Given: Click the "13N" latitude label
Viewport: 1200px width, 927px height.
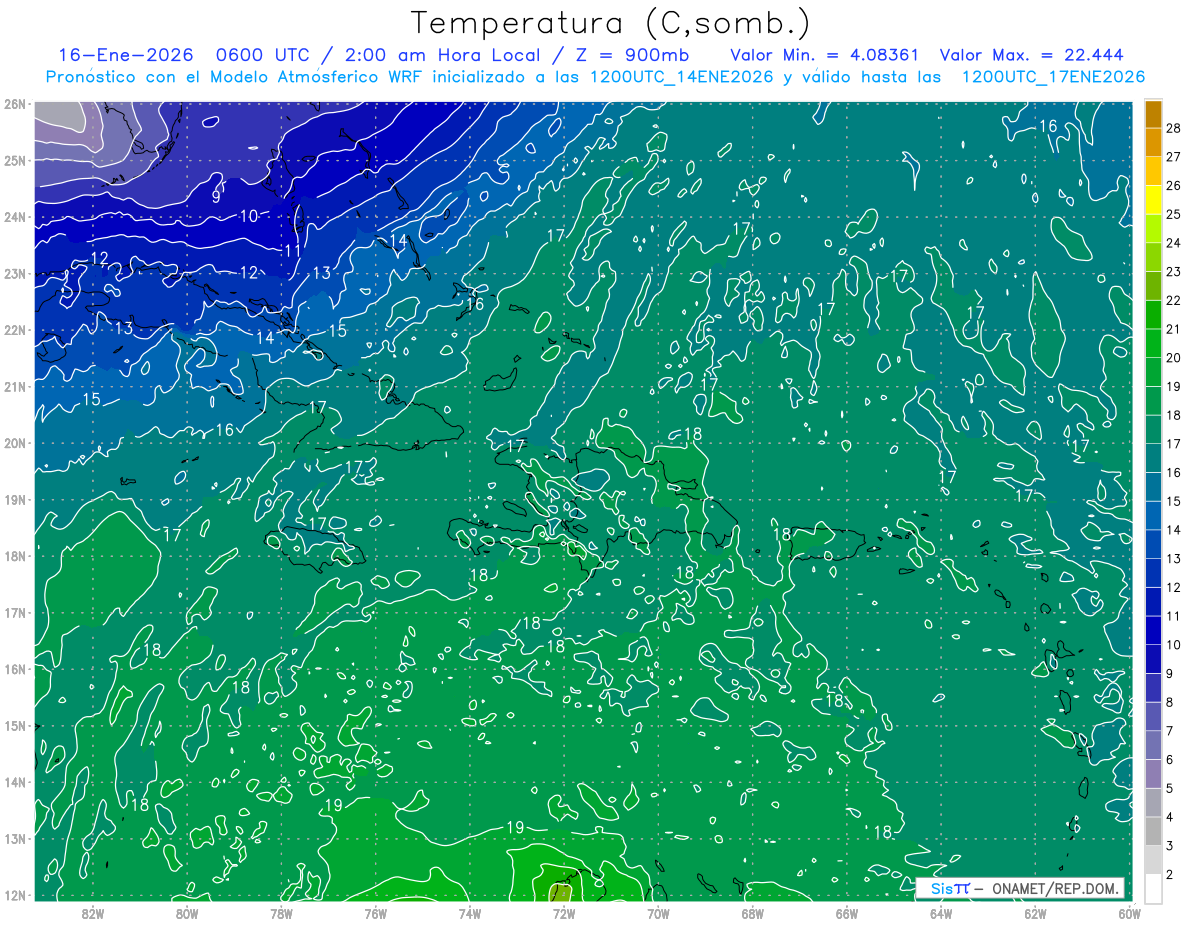Looking at the screenshot, I should click(x=15, y=838).
